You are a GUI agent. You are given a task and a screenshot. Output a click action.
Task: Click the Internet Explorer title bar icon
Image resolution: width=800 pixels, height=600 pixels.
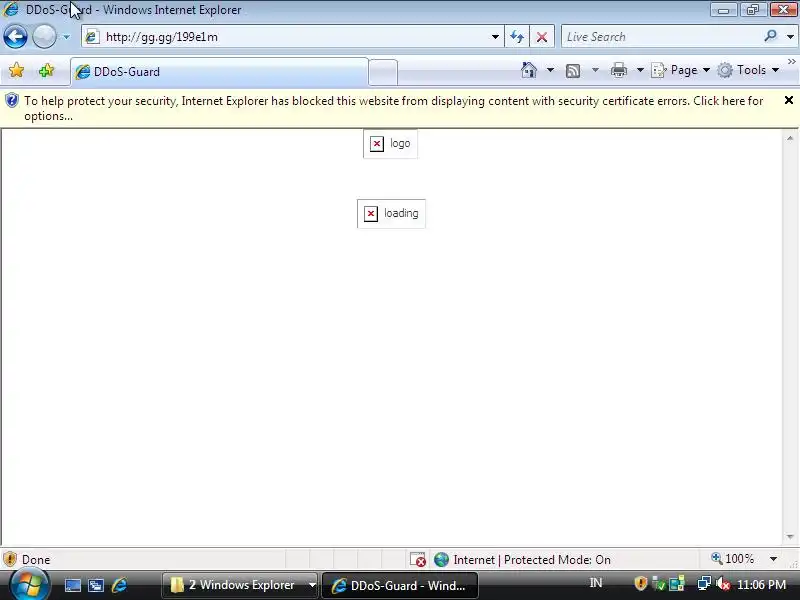click(11, 9)
